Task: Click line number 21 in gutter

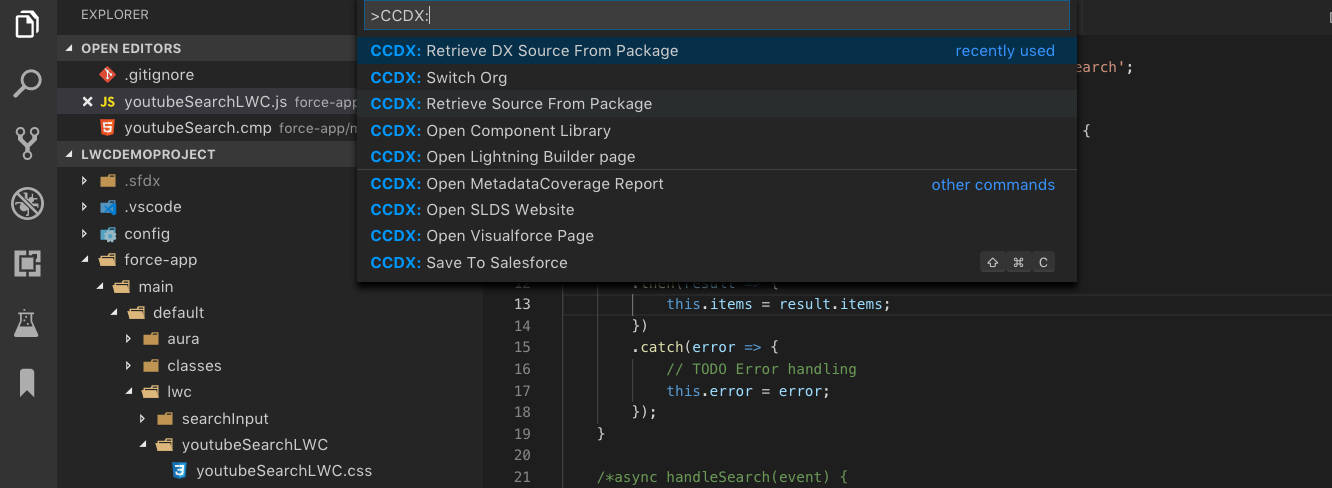Action: coord(522,477)
